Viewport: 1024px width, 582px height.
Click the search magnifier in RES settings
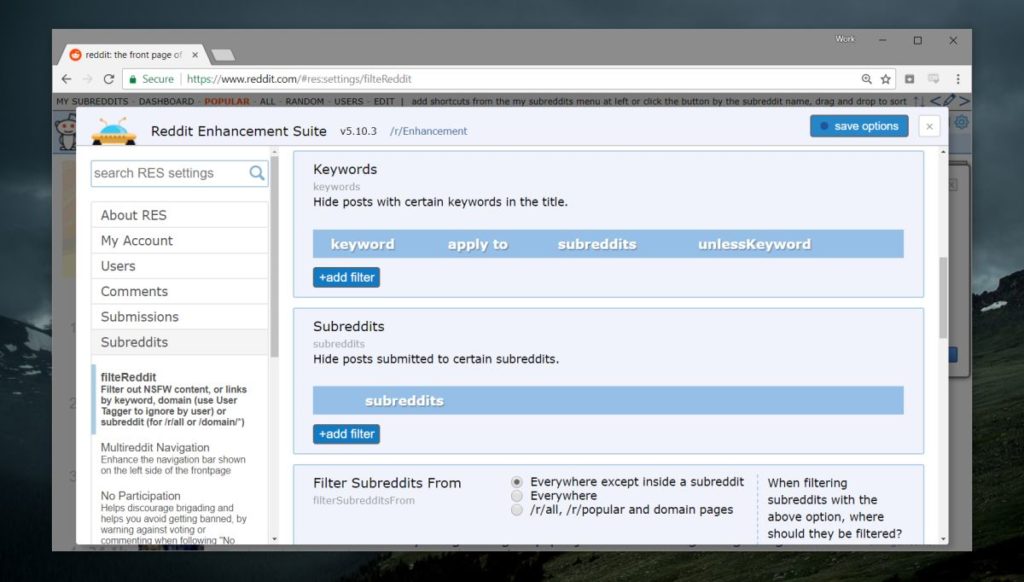click(257, 173)
